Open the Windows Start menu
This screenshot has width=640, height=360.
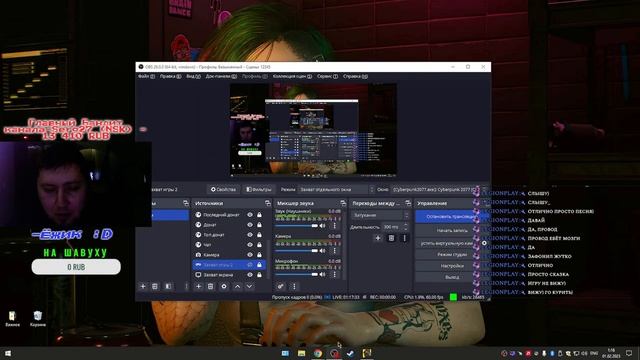point(7,353)
